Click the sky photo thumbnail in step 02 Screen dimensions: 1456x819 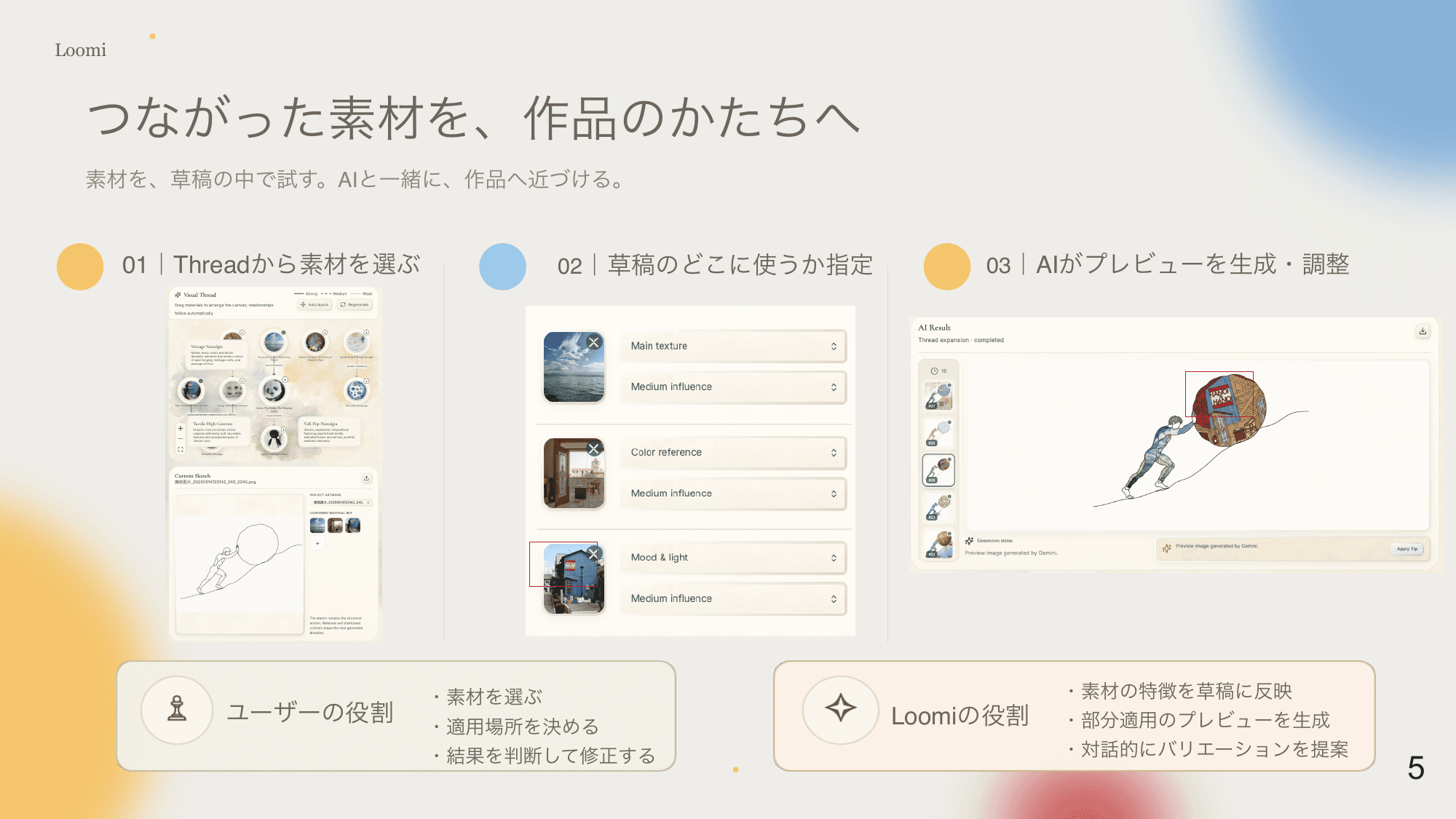[574, 367]
